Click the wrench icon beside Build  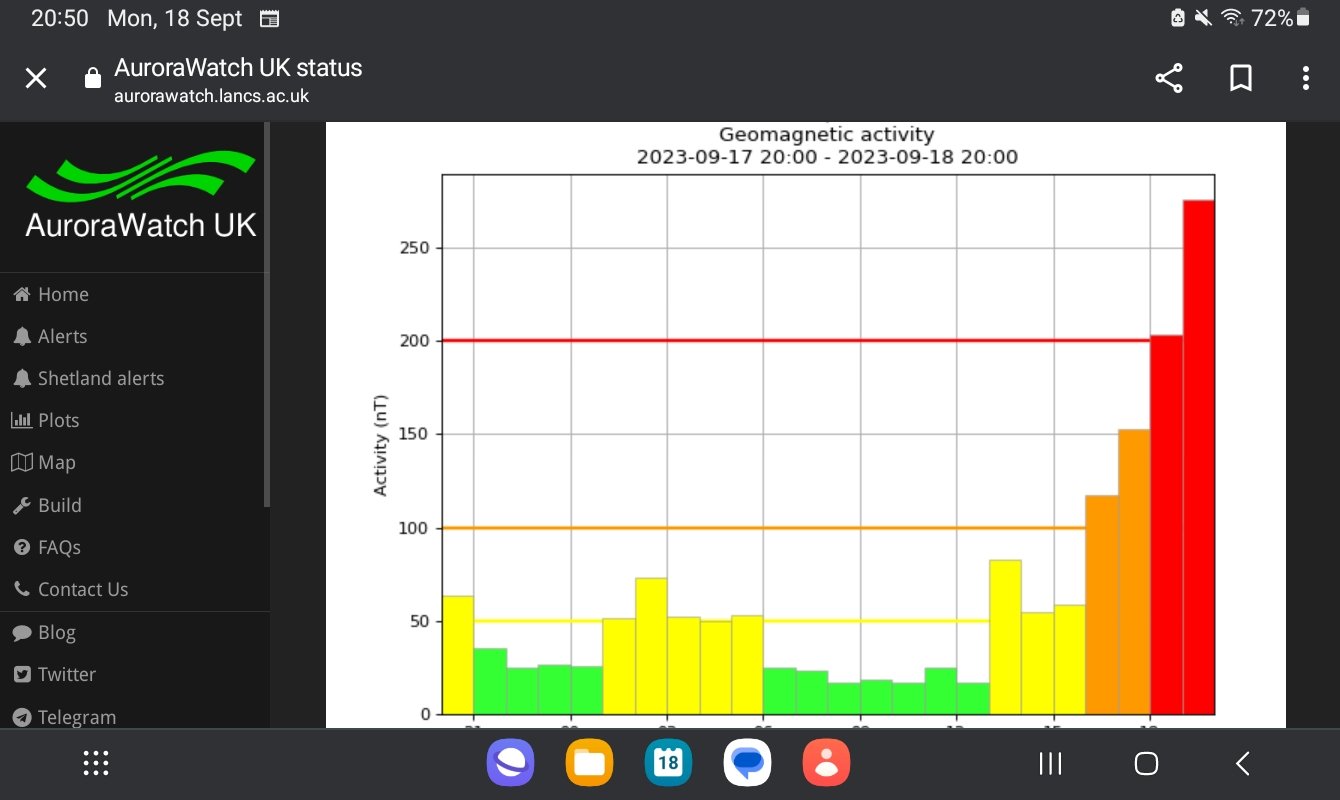tap(21, 505)
